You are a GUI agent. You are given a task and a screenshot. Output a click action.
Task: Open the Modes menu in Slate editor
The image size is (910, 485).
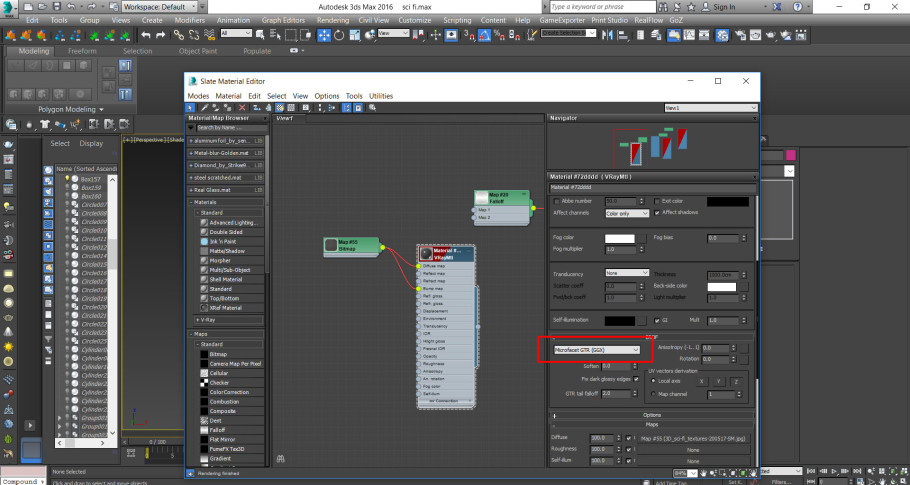(198, 96)
